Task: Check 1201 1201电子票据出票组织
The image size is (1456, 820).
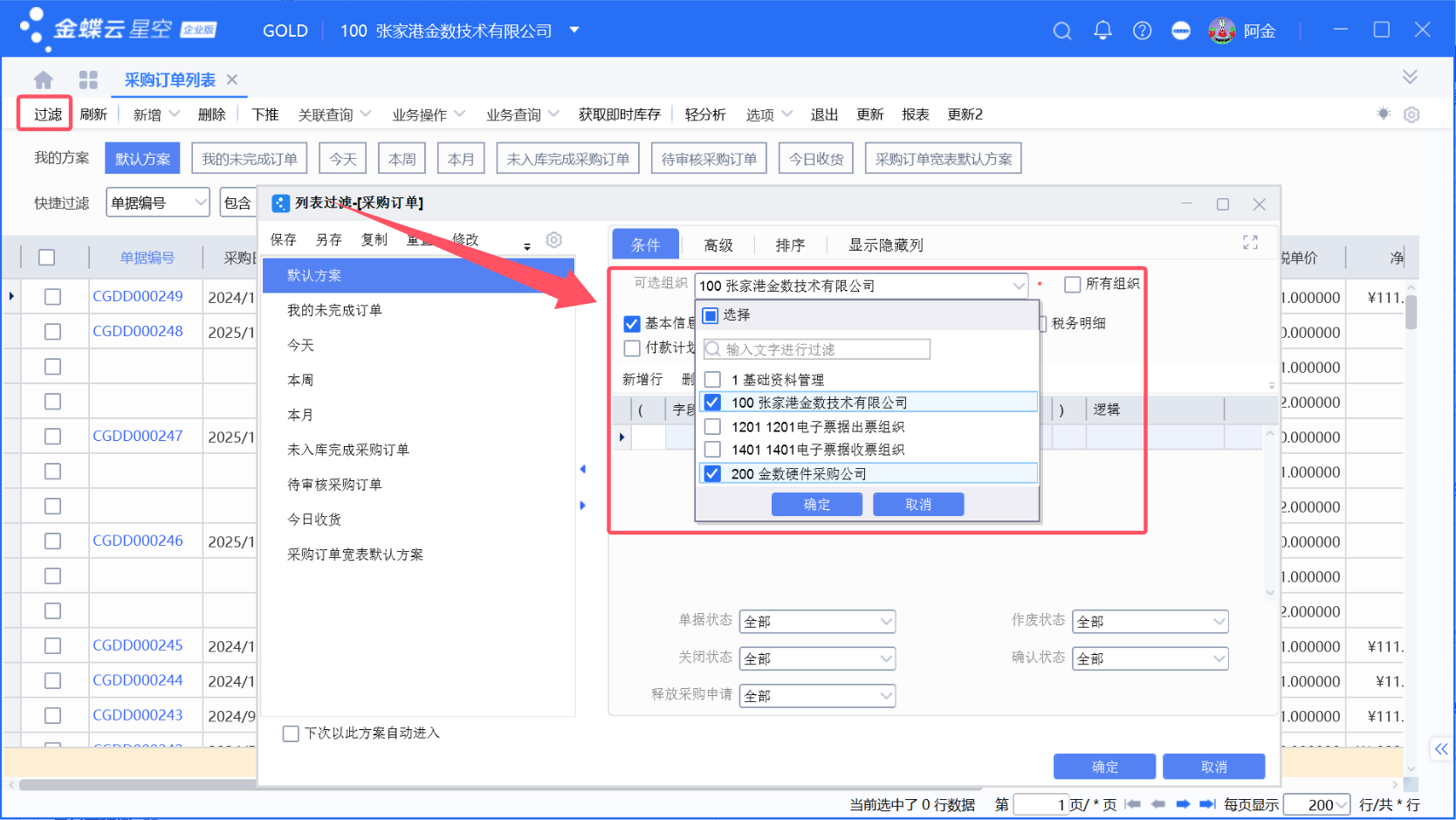Action: pyautogui.click(x=712, y=427)
